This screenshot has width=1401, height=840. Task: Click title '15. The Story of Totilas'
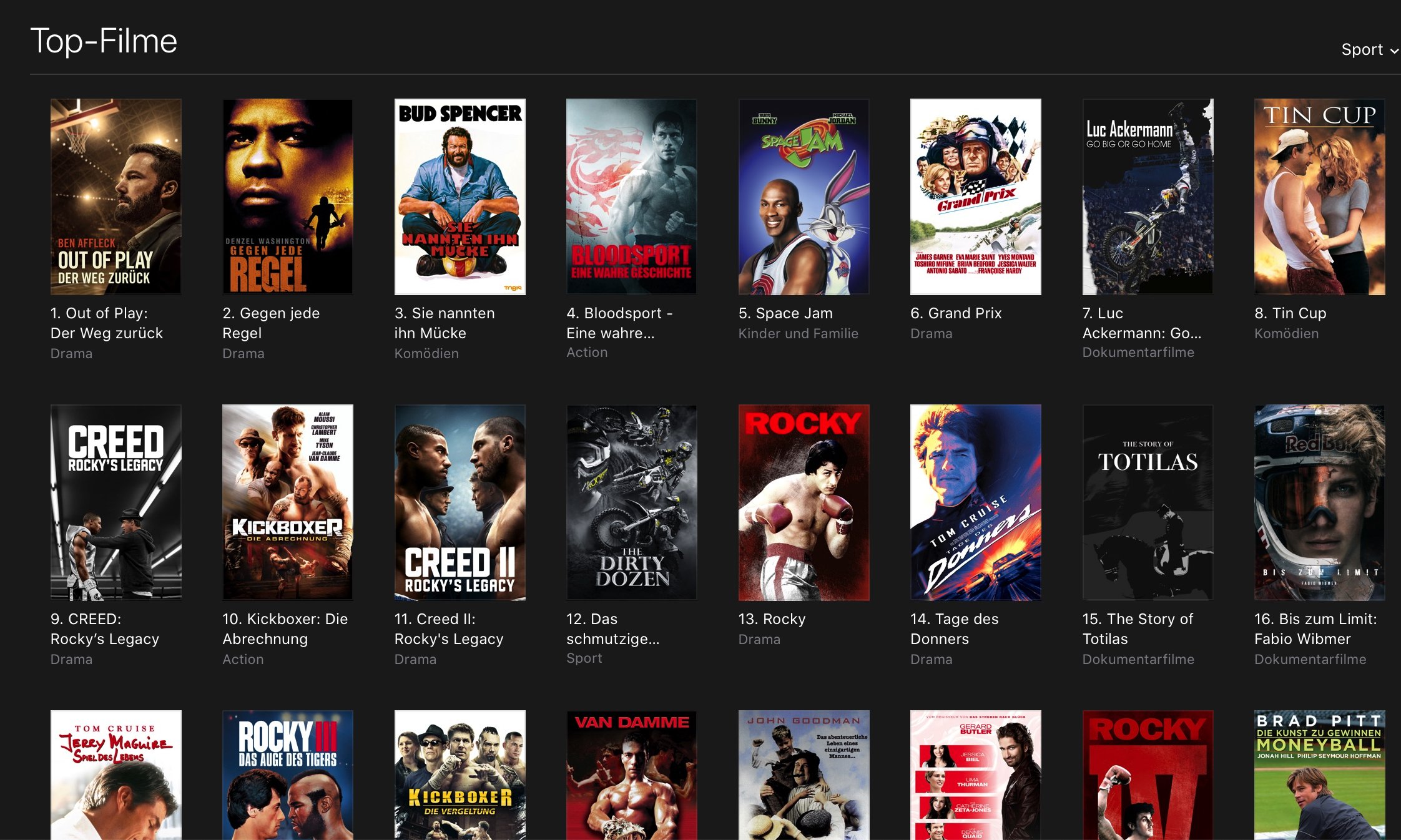(1138, 629)
